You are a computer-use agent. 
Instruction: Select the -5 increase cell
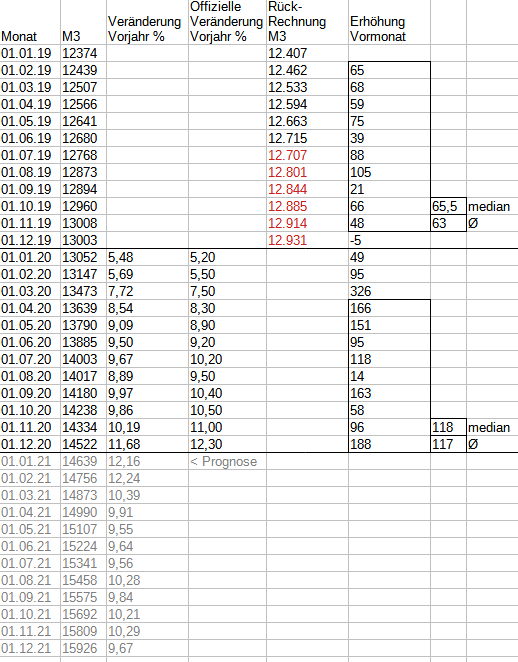[x=389, y=240]
